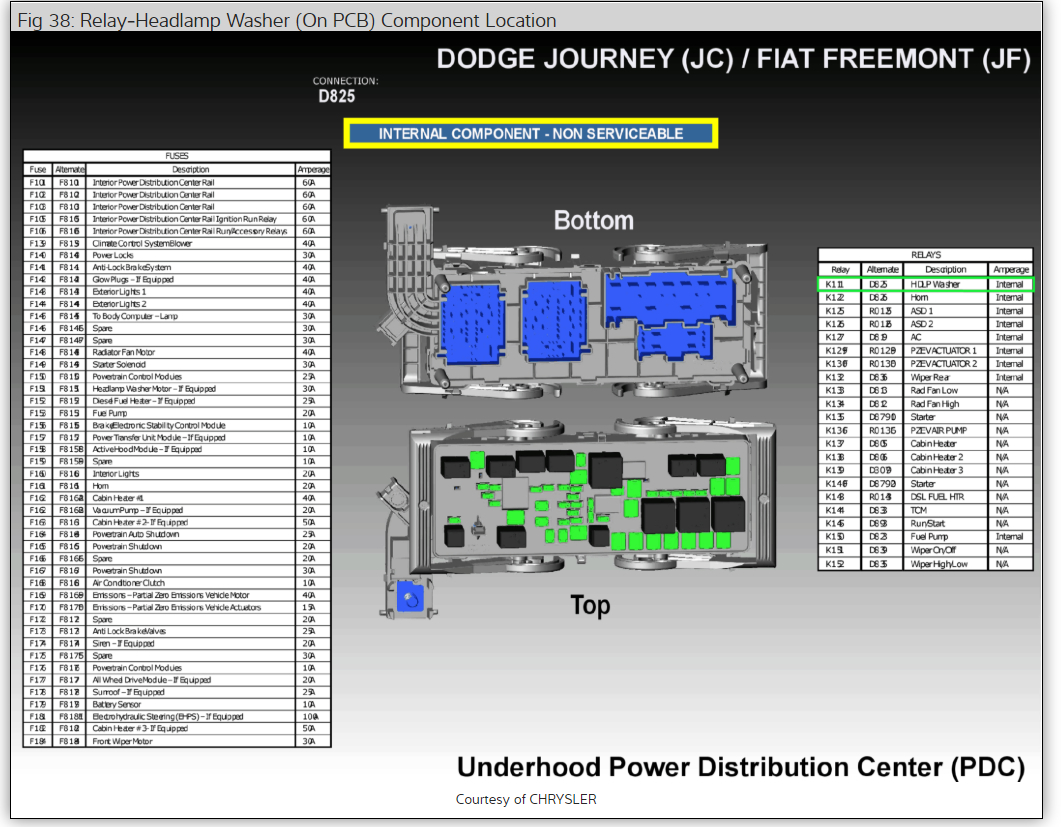The height and width of the screenshot is (827, 1061).
Task: Select the fuse row 'Electrohydraulic Steering (EHPS)'
Action: [177, 717]
